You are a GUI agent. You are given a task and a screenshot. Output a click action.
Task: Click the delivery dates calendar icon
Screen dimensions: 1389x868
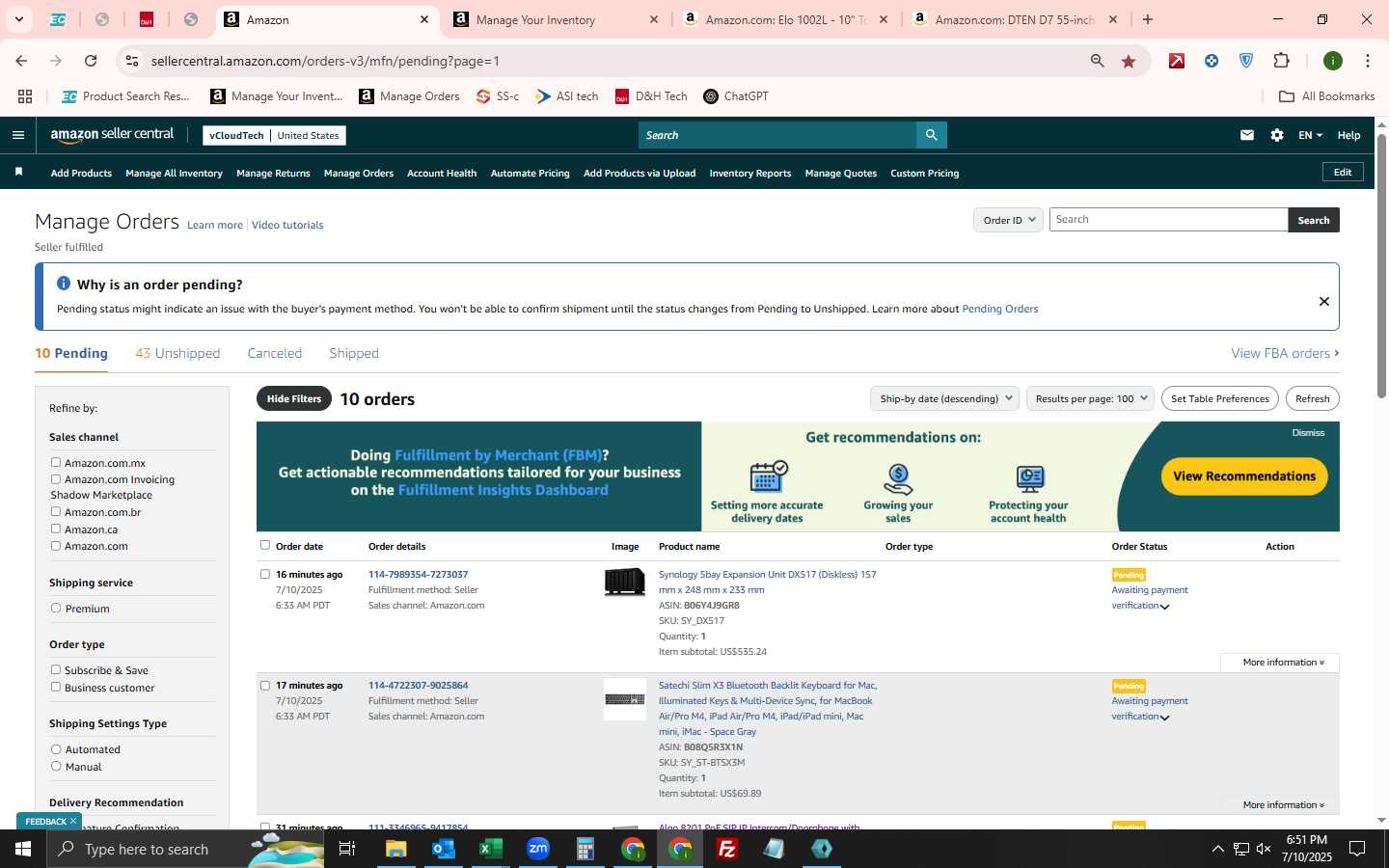[x=768, y=476]
